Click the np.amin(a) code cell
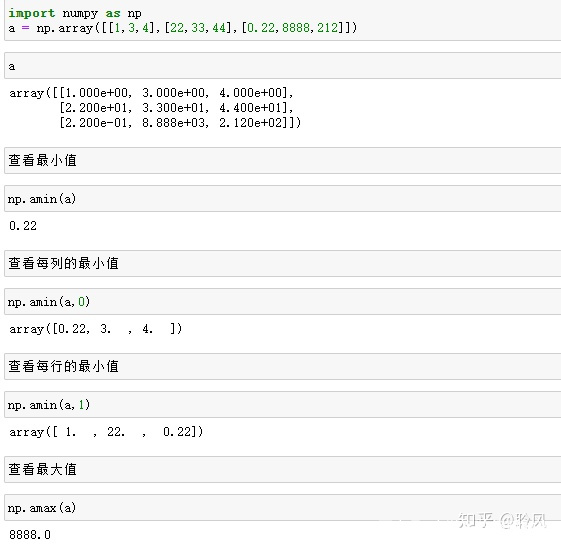Screen dimensions: 561x544 (283, 198)
